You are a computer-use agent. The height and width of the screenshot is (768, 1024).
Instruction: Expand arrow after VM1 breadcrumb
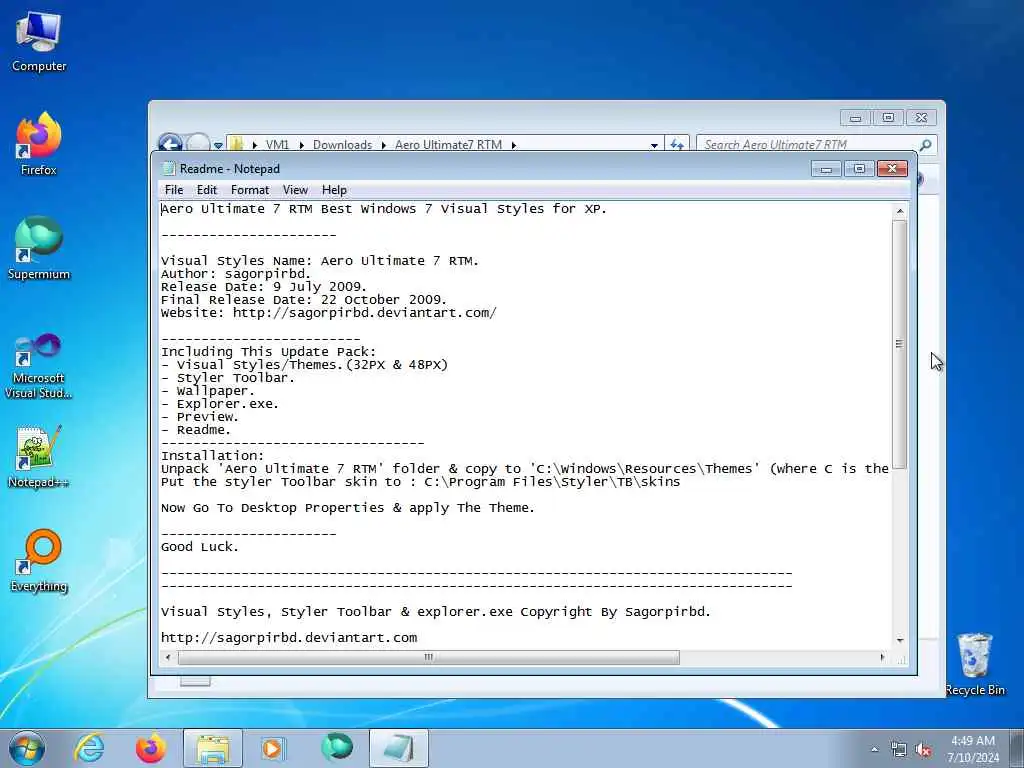(x=302, y=145)
